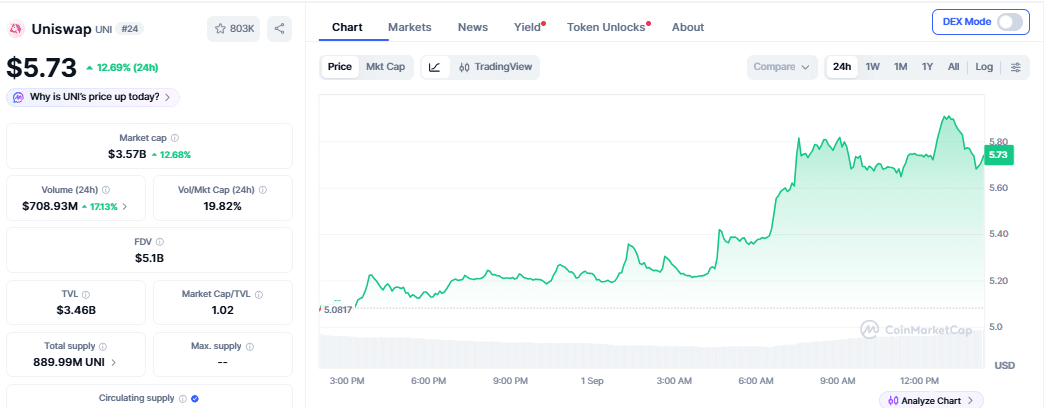Image resolution: width=1044 pixels, height=408 pixels.
Task: Show info tooltip for FDV
Action: (x=160, y=242)
